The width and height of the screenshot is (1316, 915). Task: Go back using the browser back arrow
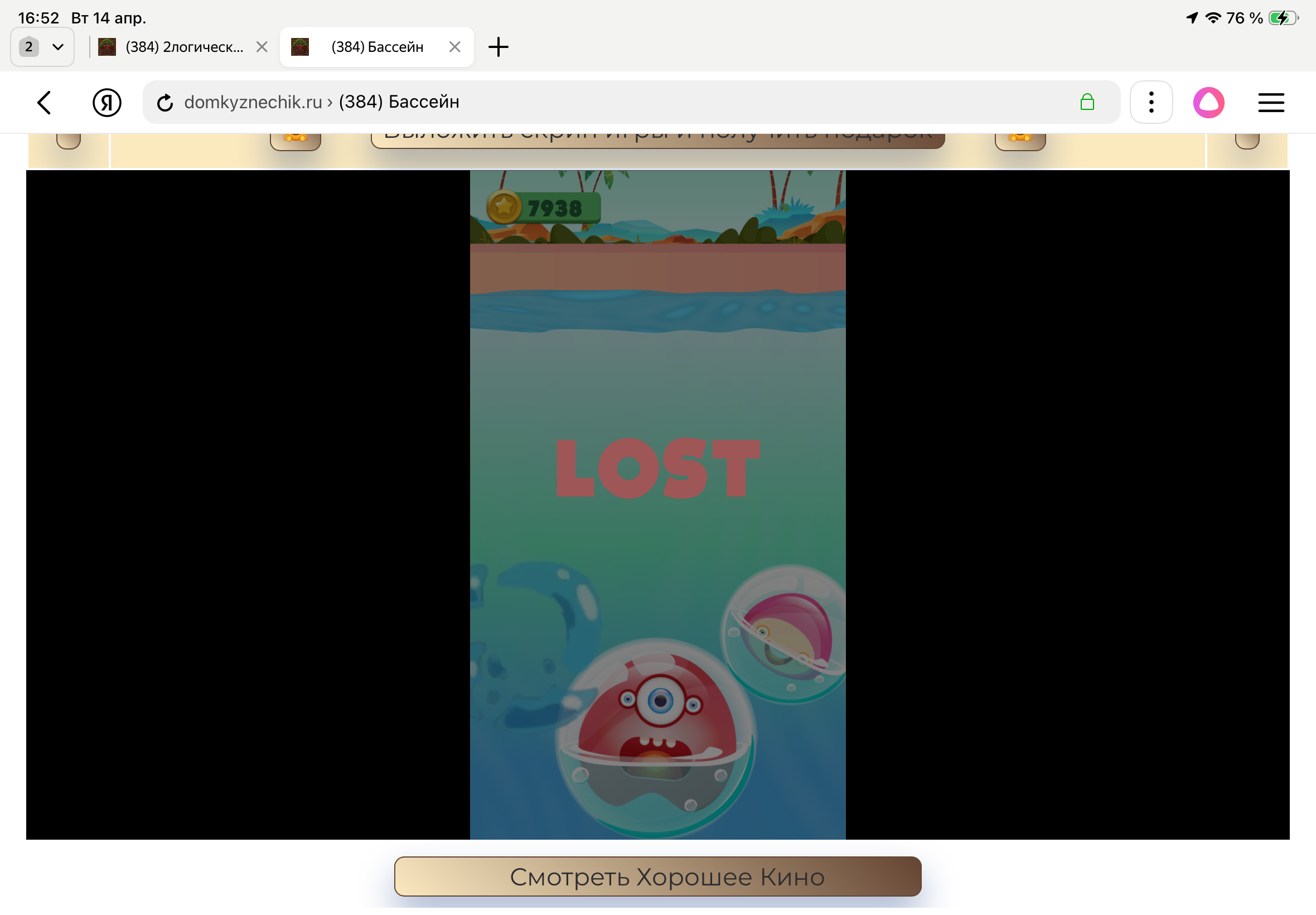(44, 103)
